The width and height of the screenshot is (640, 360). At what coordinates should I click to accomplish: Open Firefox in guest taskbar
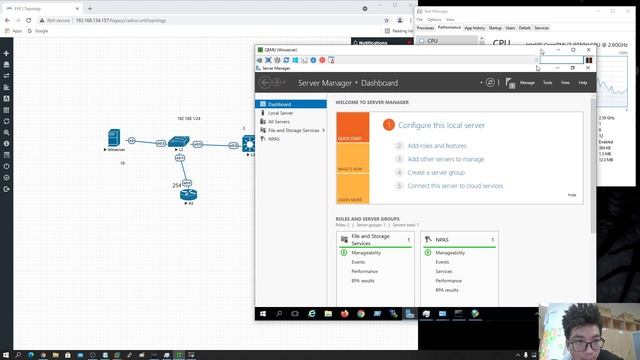click(x=344, y=313)
